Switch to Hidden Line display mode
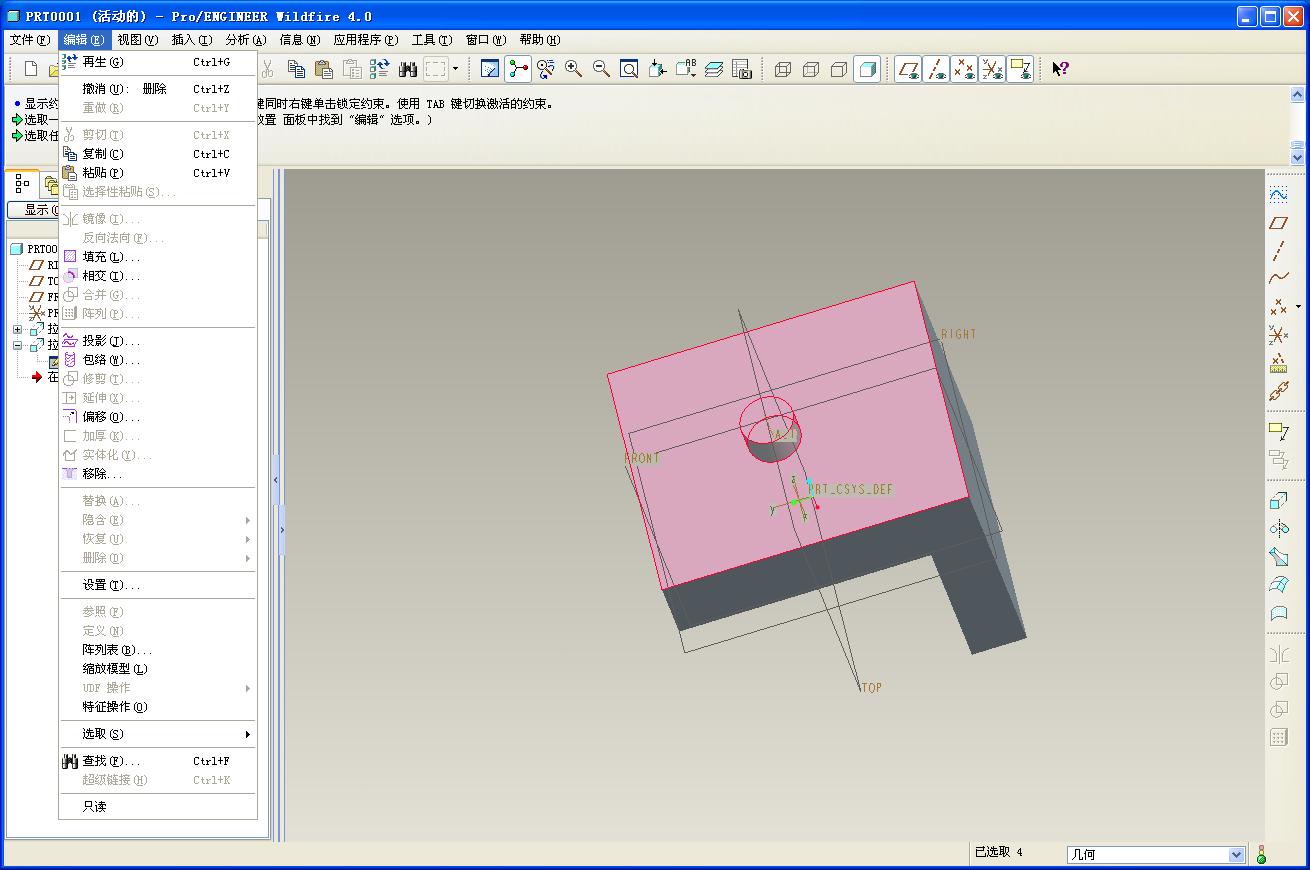The image size is (1310, 870). [x=811, y=69]
